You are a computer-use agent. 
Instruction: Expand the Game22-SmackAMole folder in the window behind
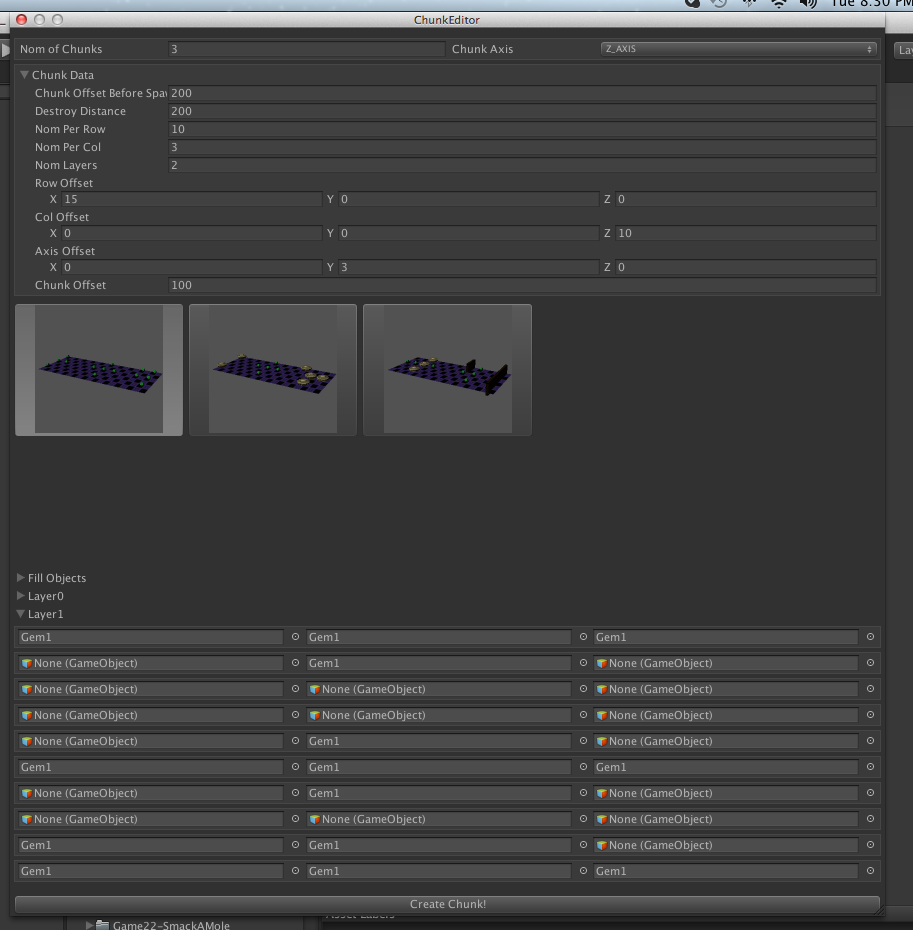click(x=90, y=925)
